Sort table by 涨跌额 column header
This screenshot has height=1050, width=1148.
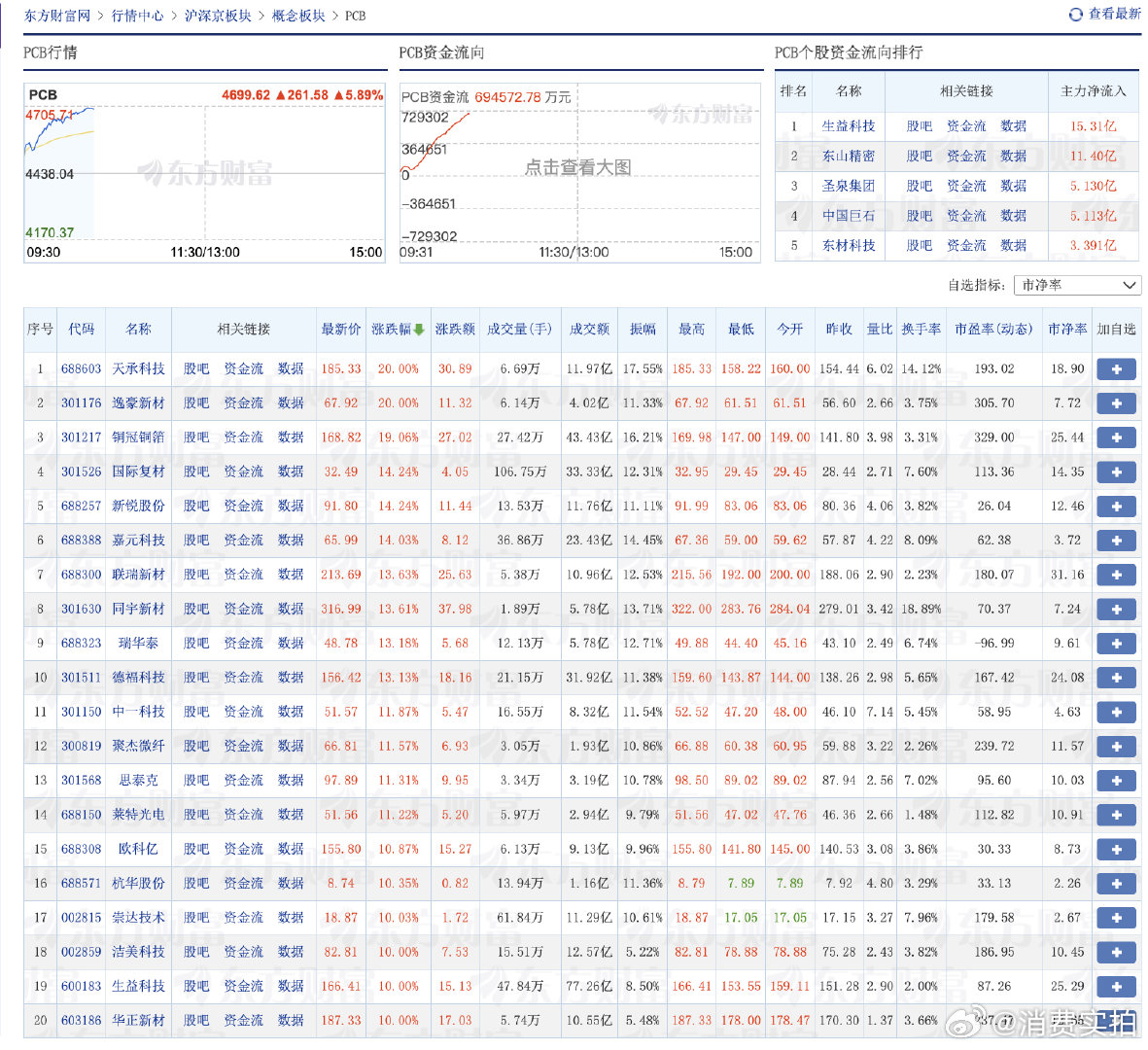click(455, 330)
